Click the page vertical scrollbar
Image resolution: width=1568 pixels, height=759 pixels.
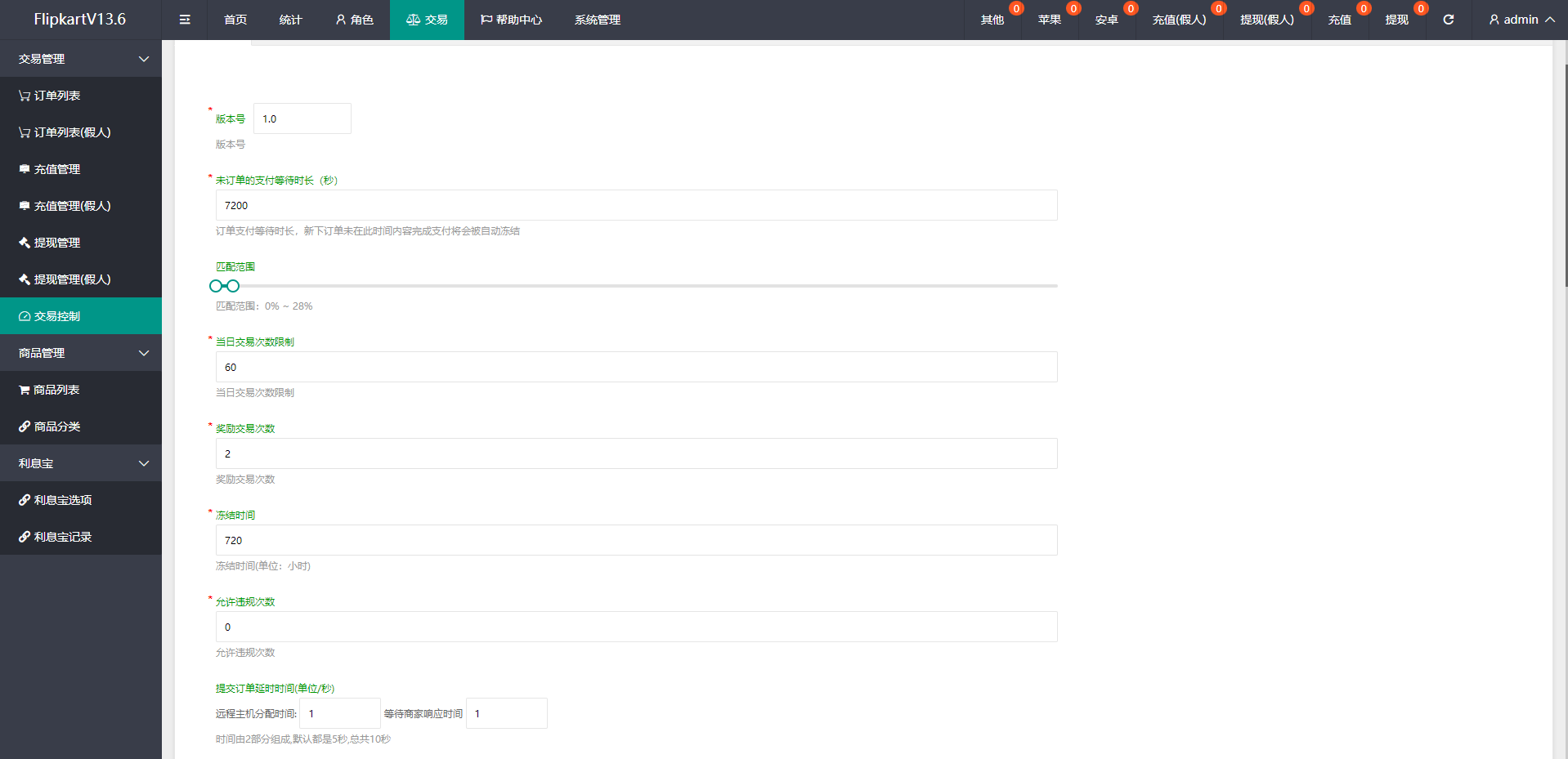tap(1566, 175)
